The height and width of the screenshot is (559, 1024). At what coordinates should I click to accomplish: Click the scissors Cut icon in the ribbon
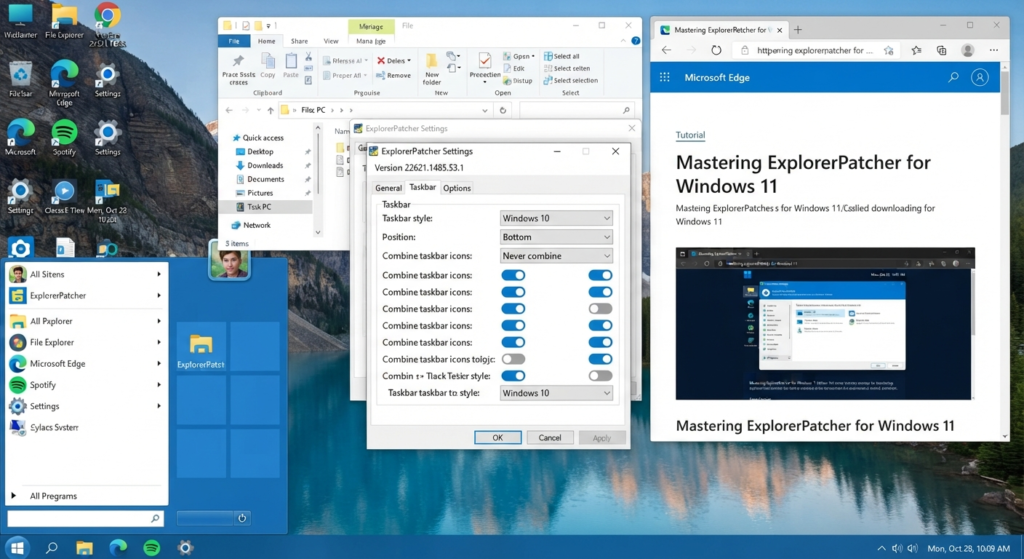(x=308, y=57)
